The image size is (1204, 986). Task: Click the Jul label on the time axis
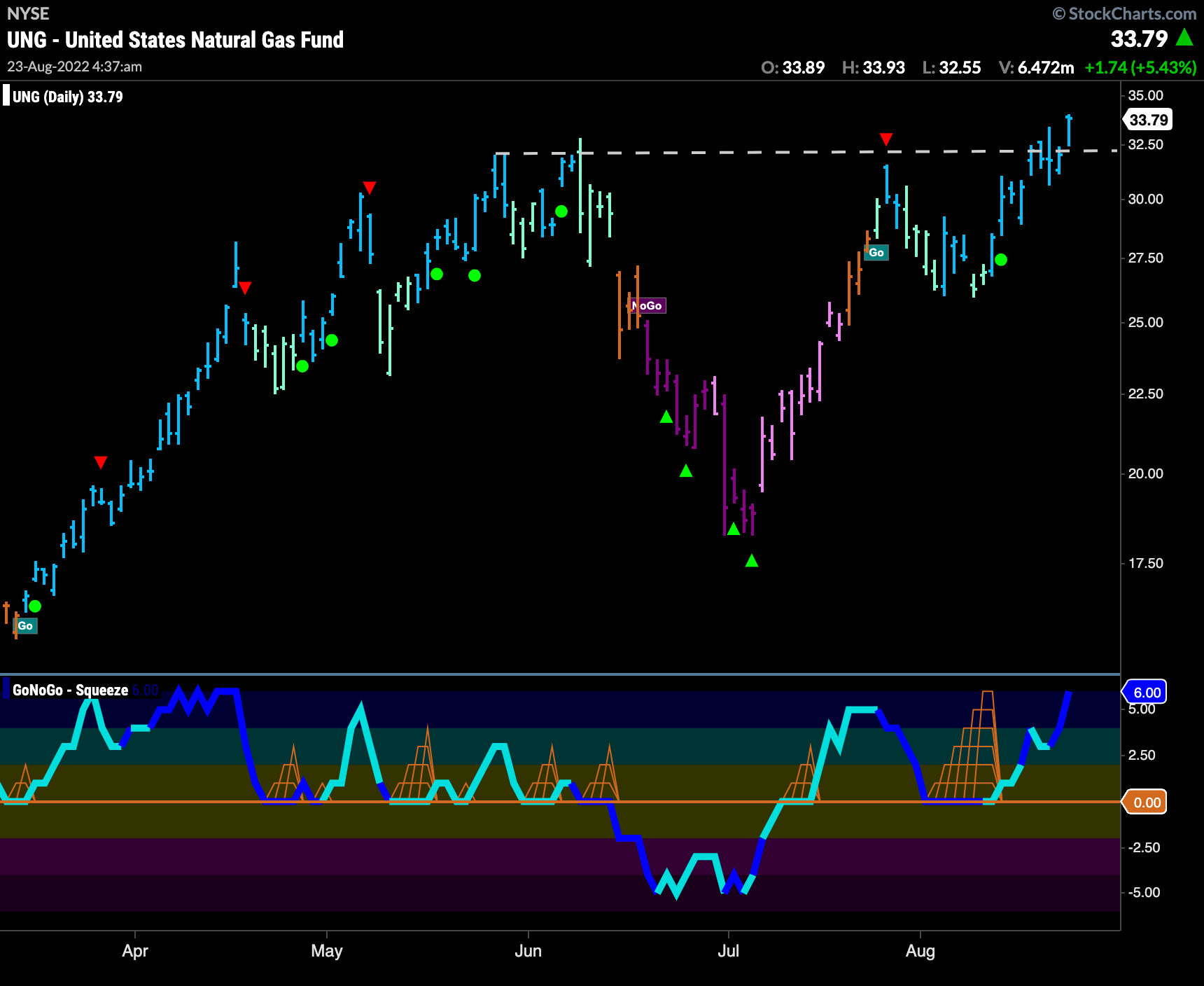(x=729, y=951)
